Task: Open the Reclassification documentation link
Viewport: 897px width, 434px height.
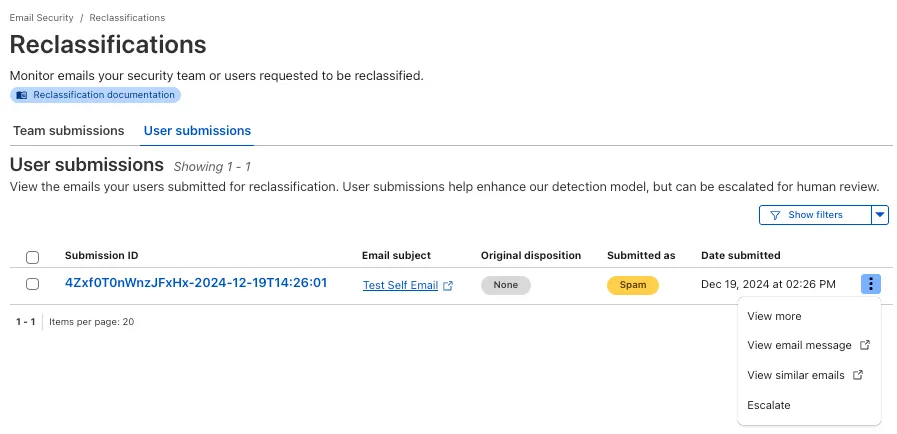Action: click(105, 95)
